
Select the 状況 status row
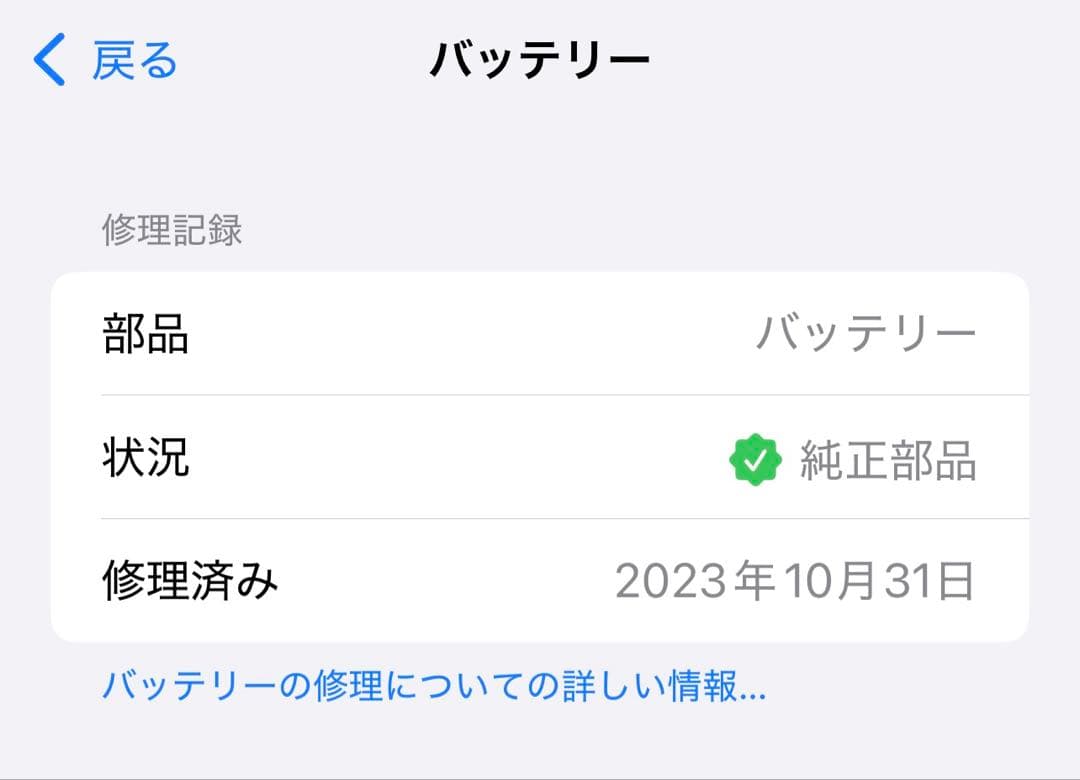(x=540, y=459)
